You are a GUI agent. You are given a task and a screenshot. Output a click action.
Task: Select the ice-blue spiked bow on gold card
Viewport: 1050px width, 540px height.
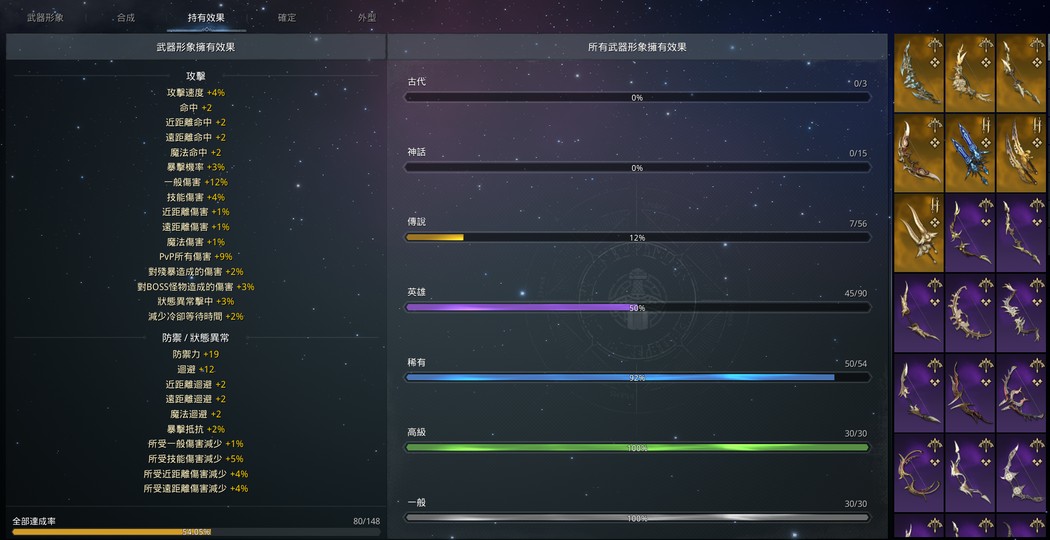coord(919,73)
